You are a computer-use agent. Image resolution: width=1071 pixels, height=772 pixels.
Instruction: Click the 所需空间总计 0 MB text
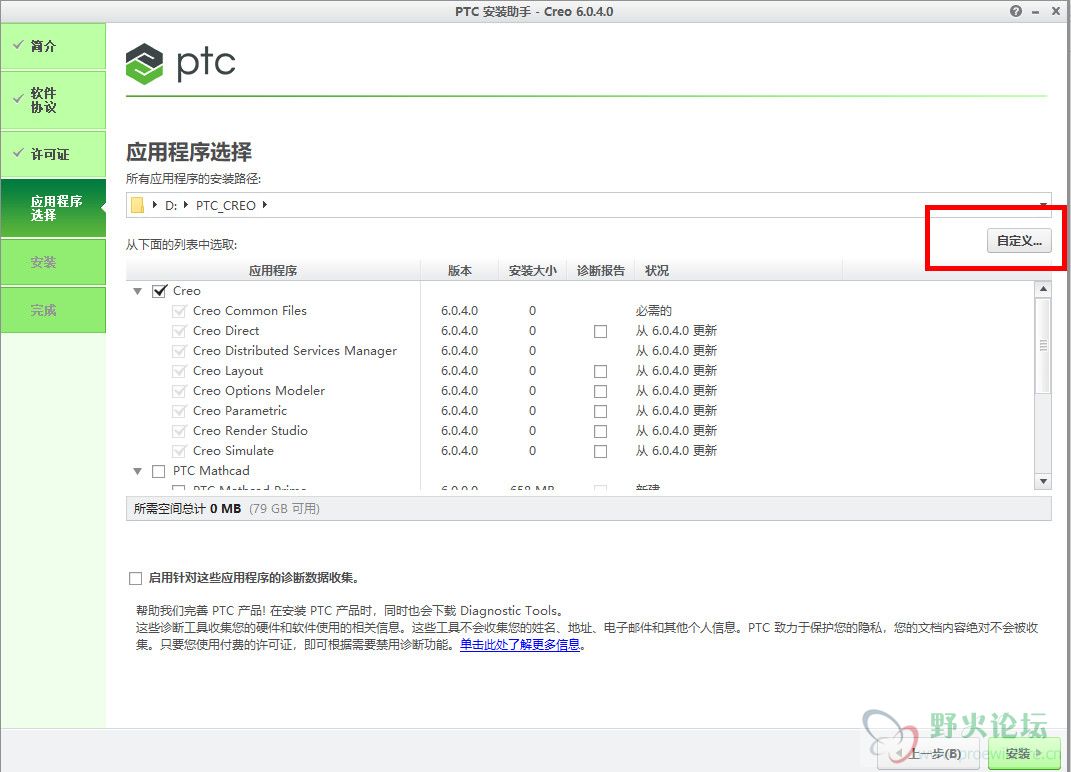pos(187,509)
